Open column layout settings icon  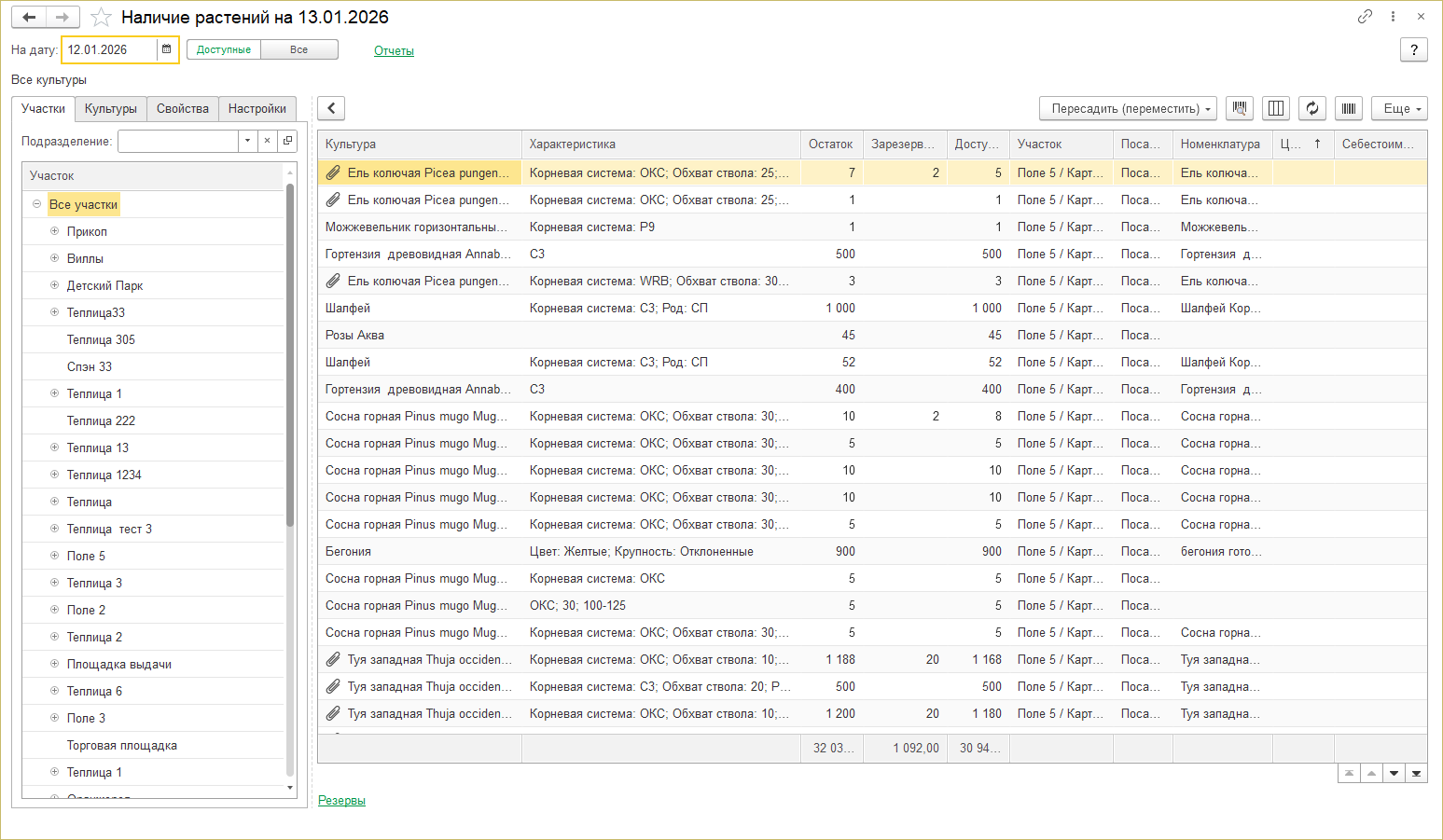point(1276,108)
